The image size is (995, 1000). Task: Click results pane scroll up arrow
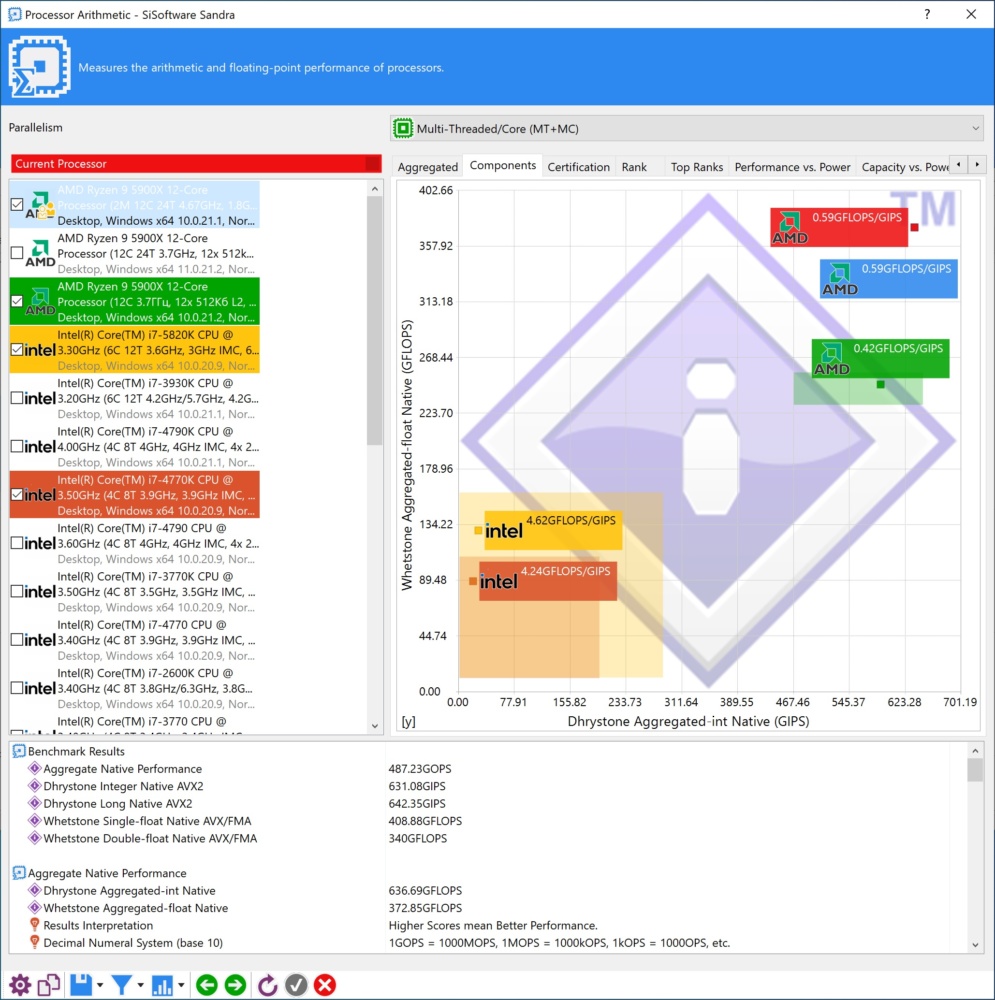pyautogui.click(x=975, y=750)
